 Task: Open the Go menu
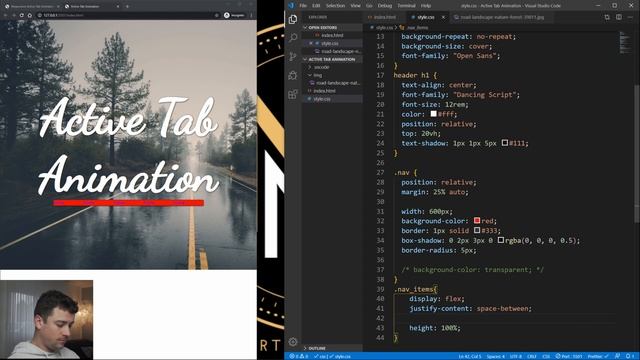tap(369, 6)
